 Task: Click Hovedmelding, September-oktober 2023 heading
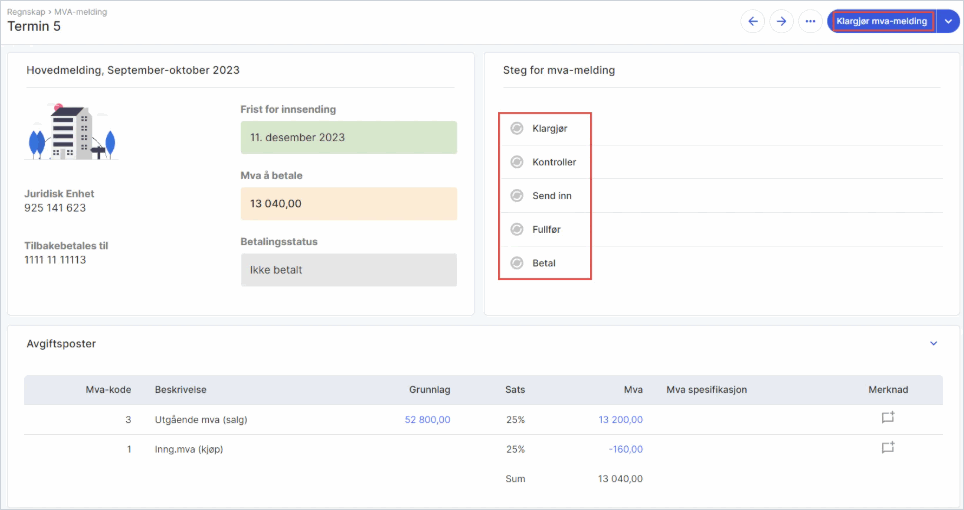(x=133, y=70)
